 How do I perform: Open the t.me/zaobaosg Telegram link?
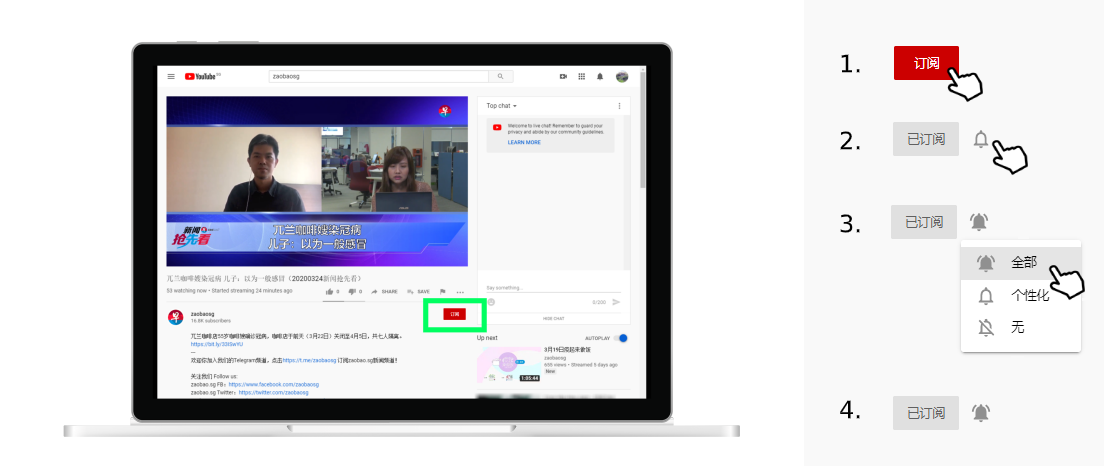coord(310,360)
